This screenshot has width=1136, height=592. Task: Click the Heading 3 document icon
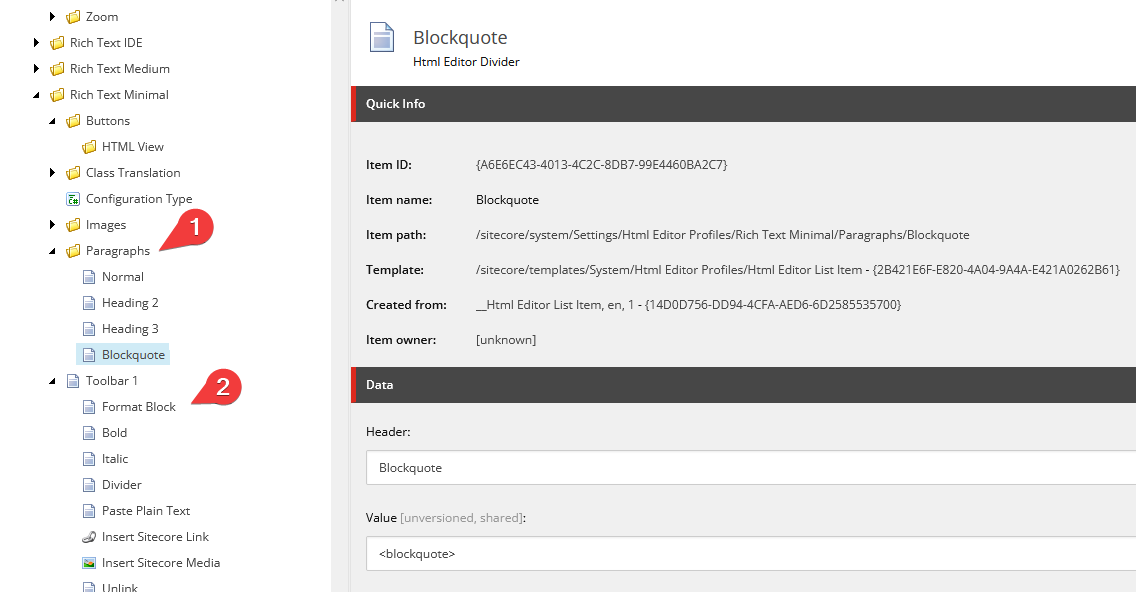[89, 329]
